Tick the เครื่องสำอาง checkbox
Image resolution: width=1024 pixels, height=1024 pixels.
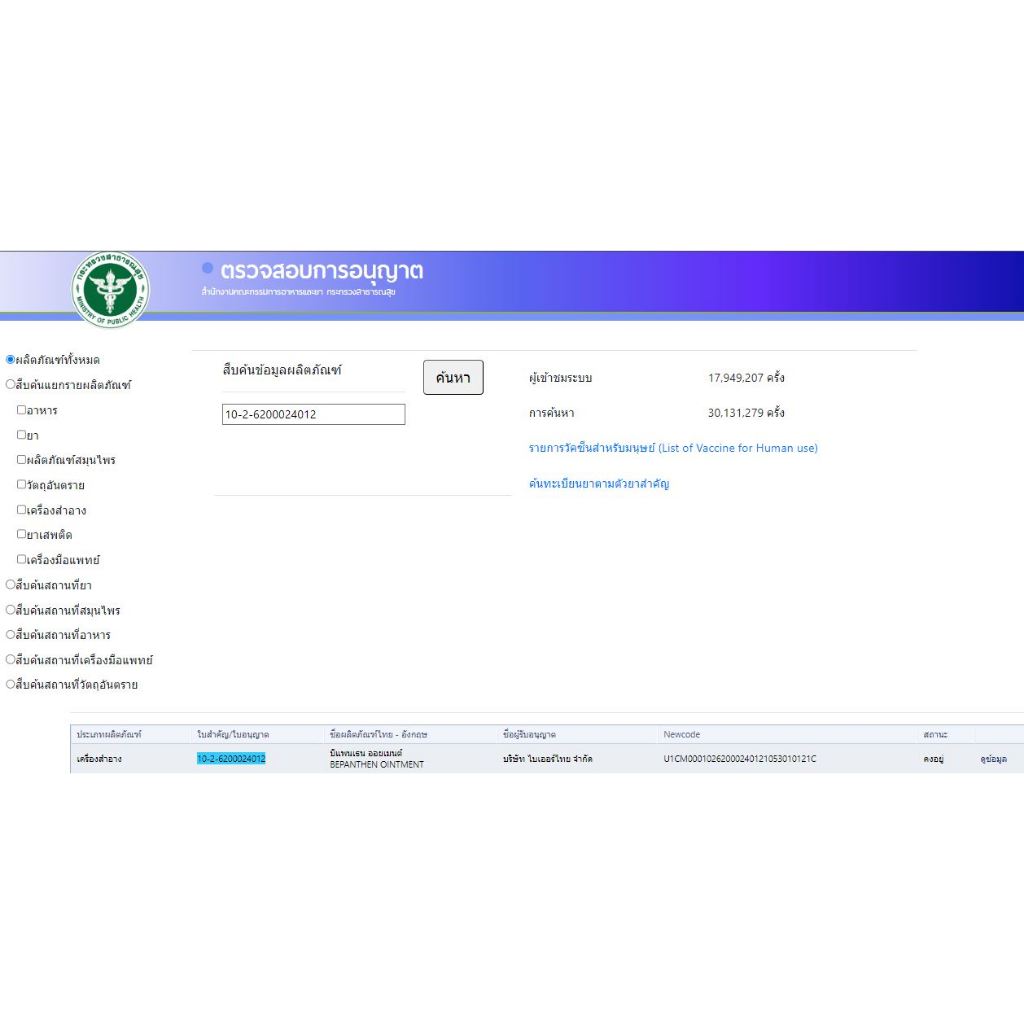22,510
